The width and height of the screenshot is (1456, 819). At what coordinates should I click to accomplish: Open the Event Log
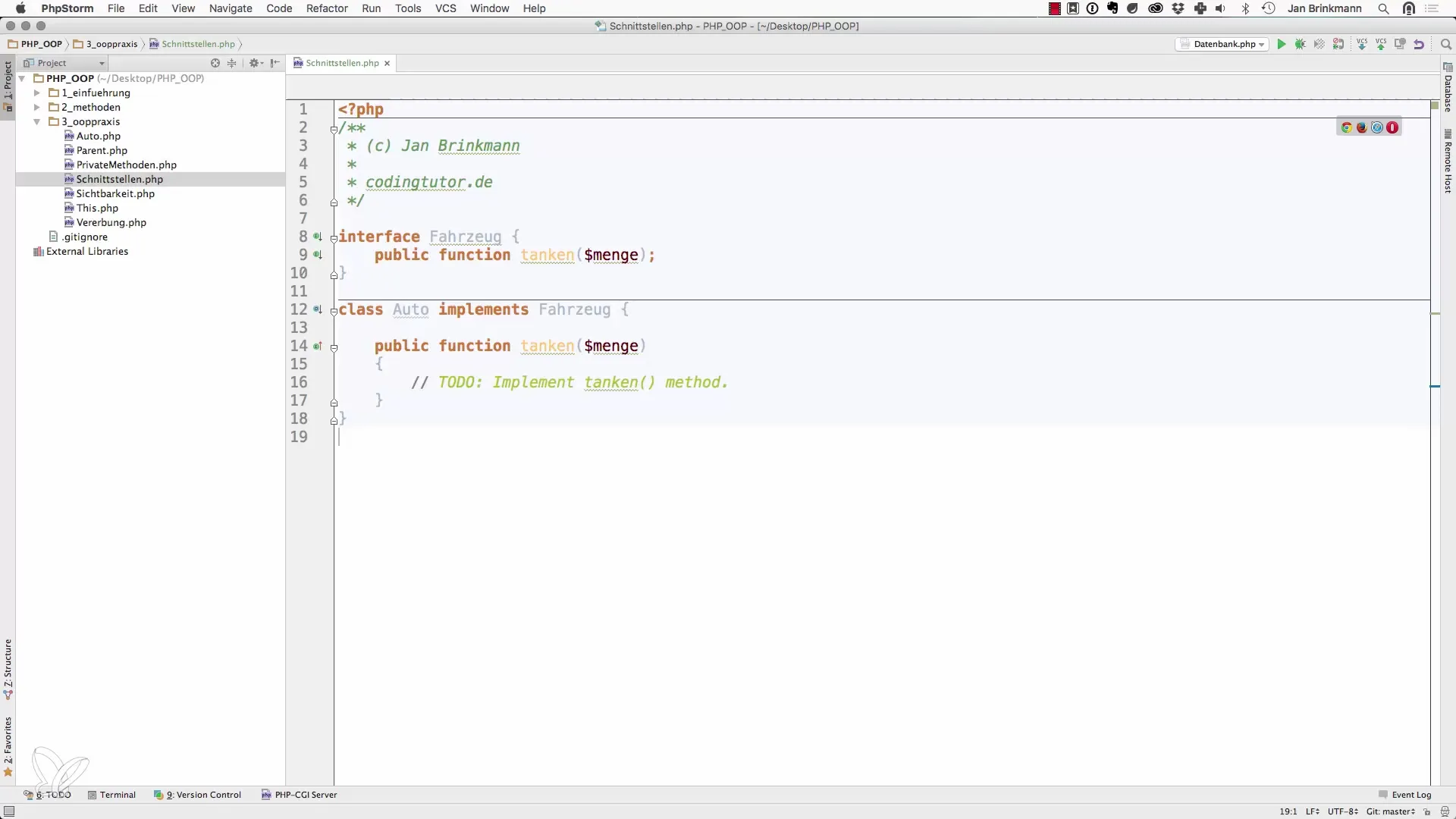tap(1404, 795)
